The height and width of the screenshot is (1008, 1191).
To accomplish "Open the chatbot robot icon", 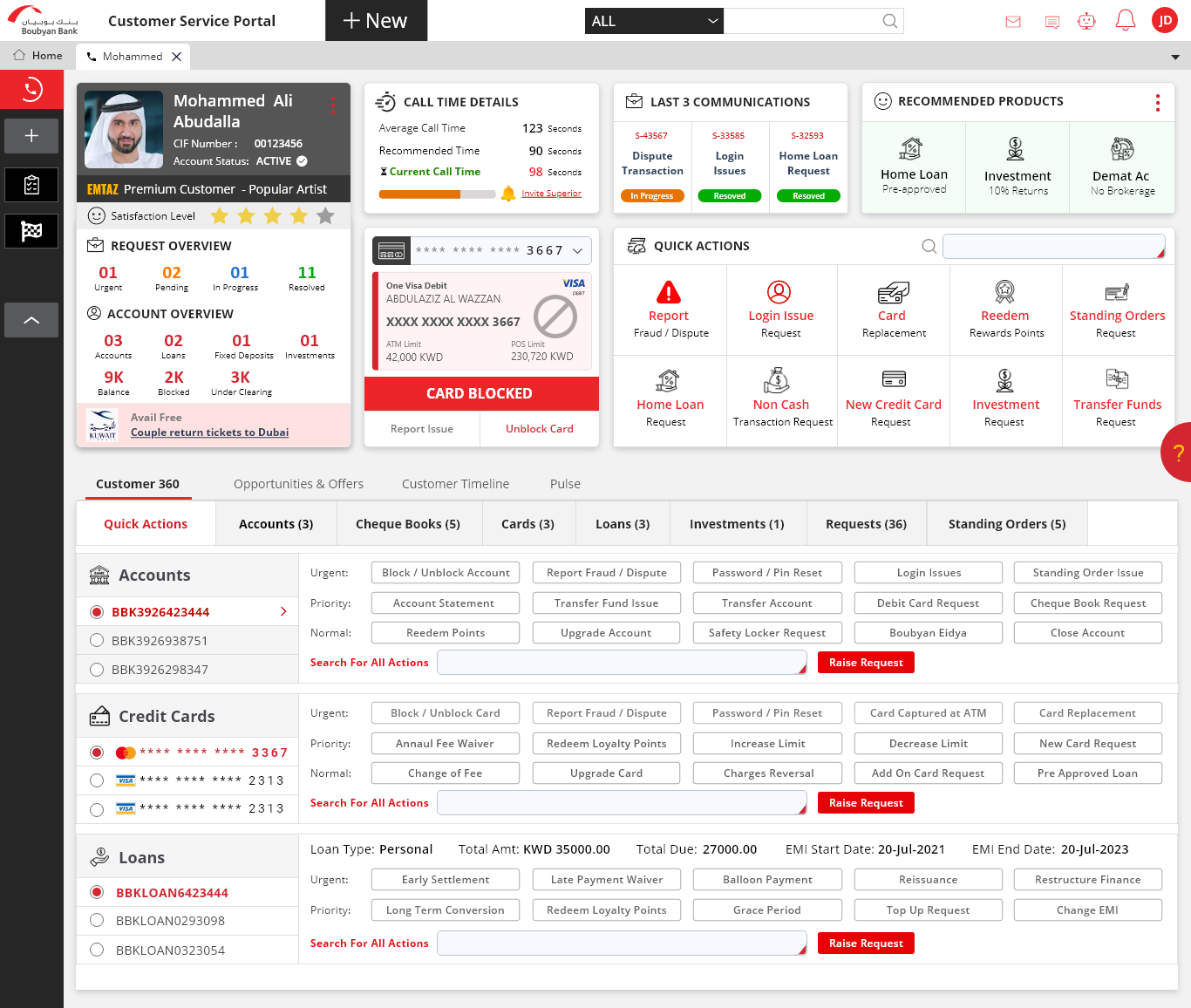I will (x=1086, y=21).
